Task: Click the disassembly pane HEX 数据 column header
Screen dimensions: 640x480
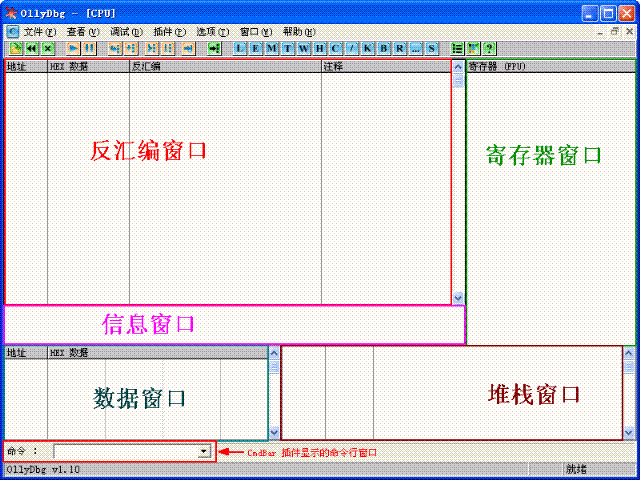Action: (x=89, y=67)
